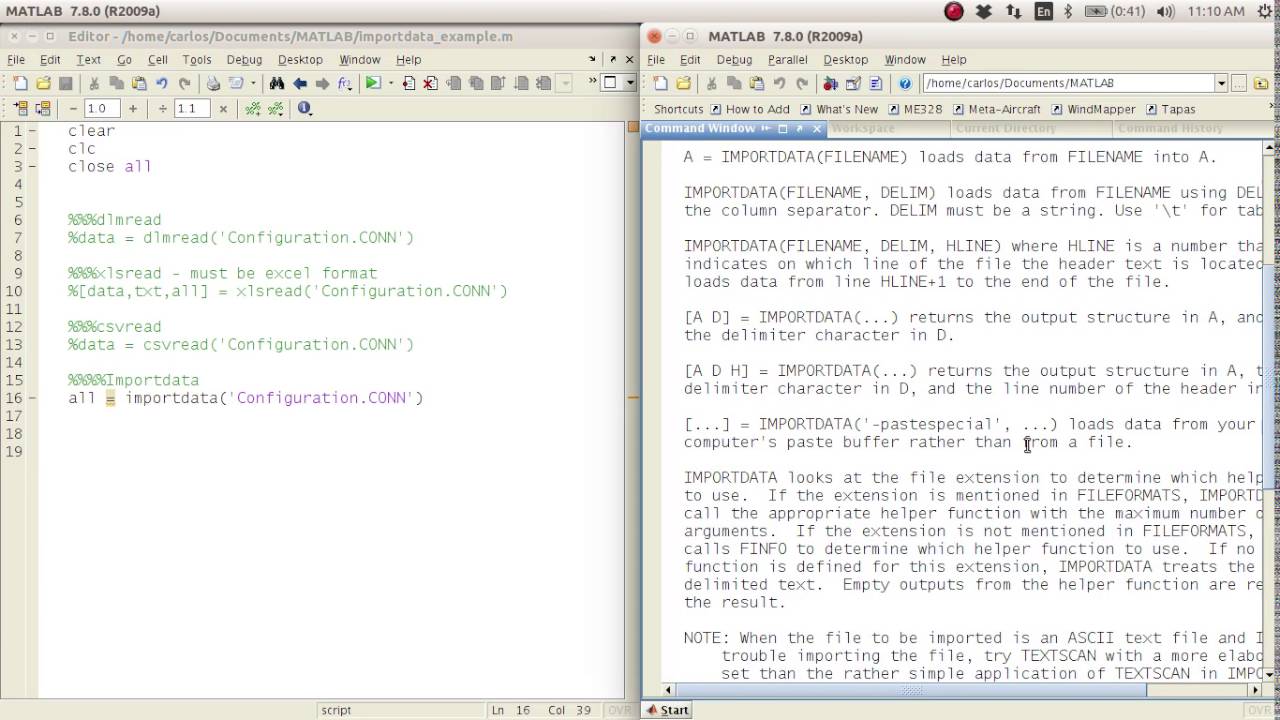Open Cell menu in Editor

click(x=157, y=60)
